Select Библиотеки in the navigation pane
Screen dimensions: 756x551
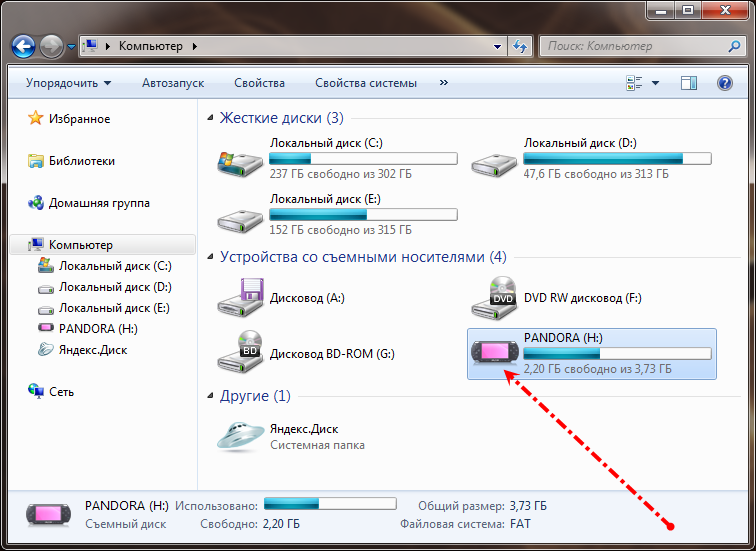[81, 161]
